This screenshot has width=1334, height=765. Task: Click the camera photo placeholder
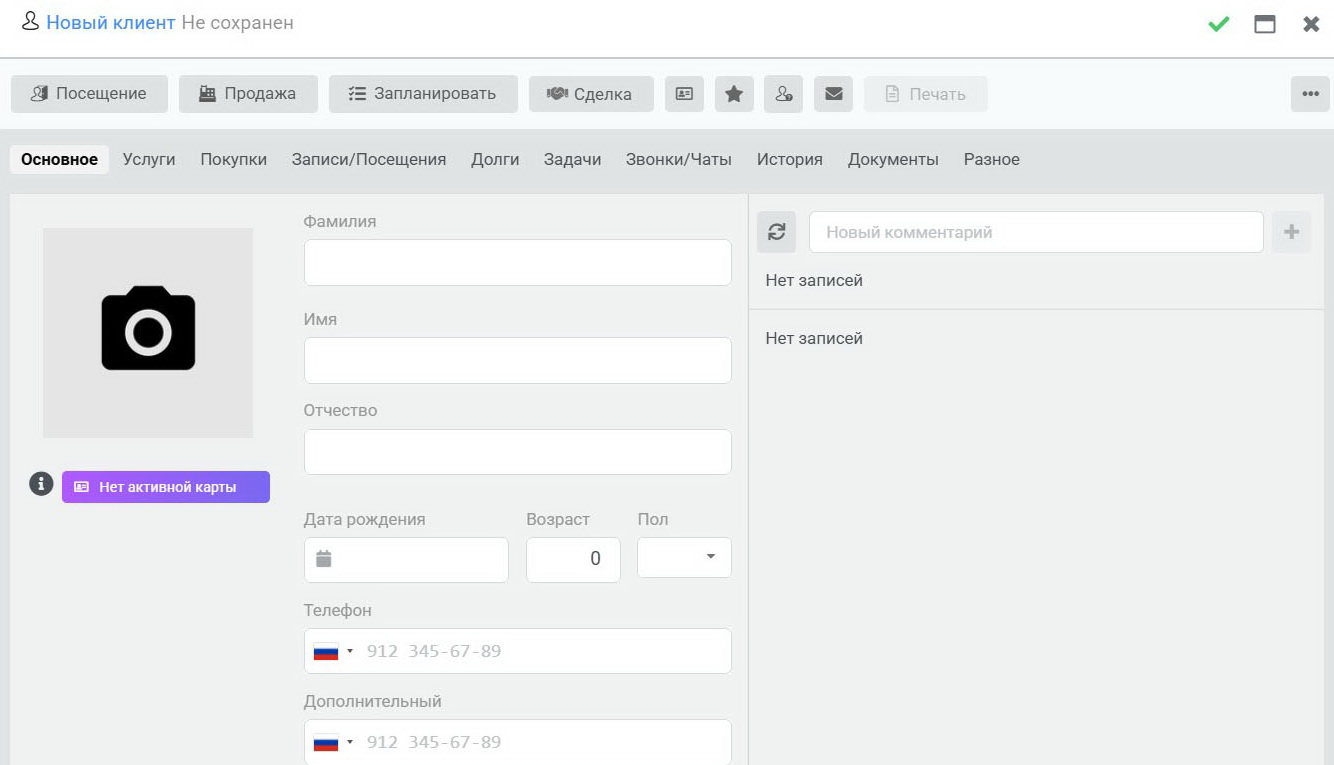click(x=148, y=332)
